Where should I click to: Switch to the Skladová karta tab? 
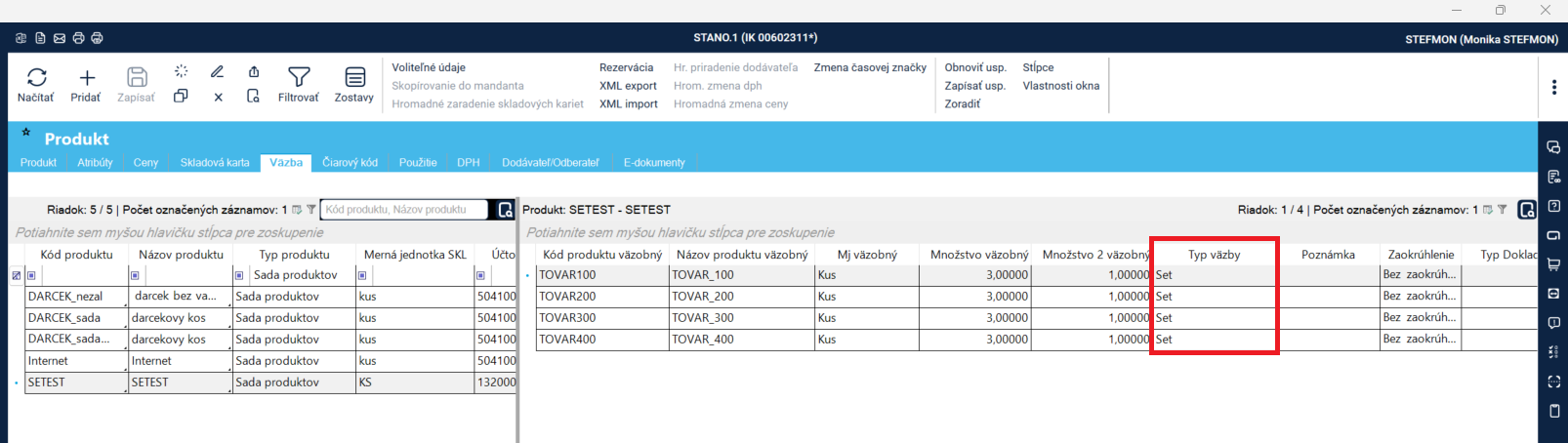click(214, 163)
